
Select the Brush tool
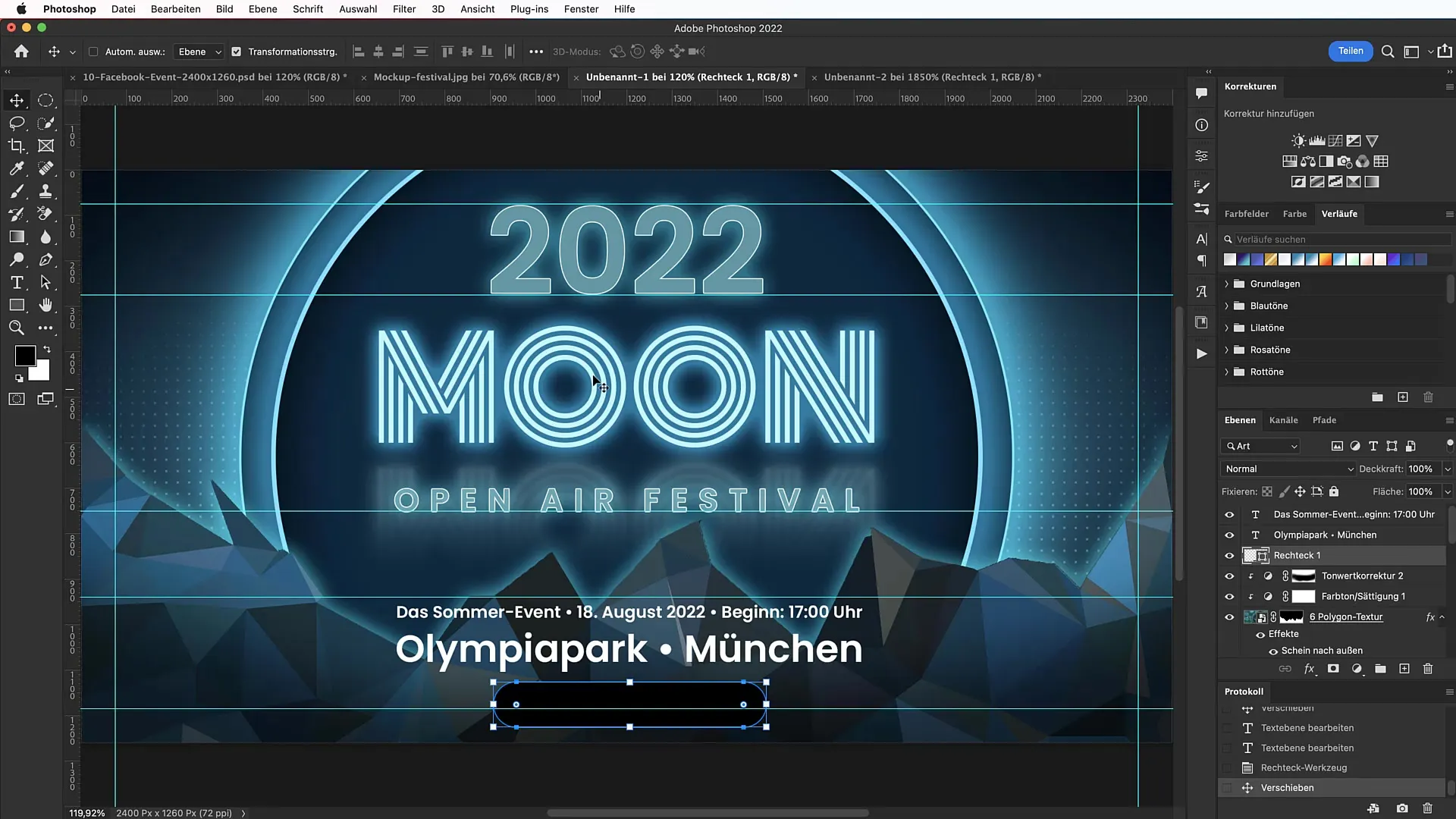[x=17, y=191]
